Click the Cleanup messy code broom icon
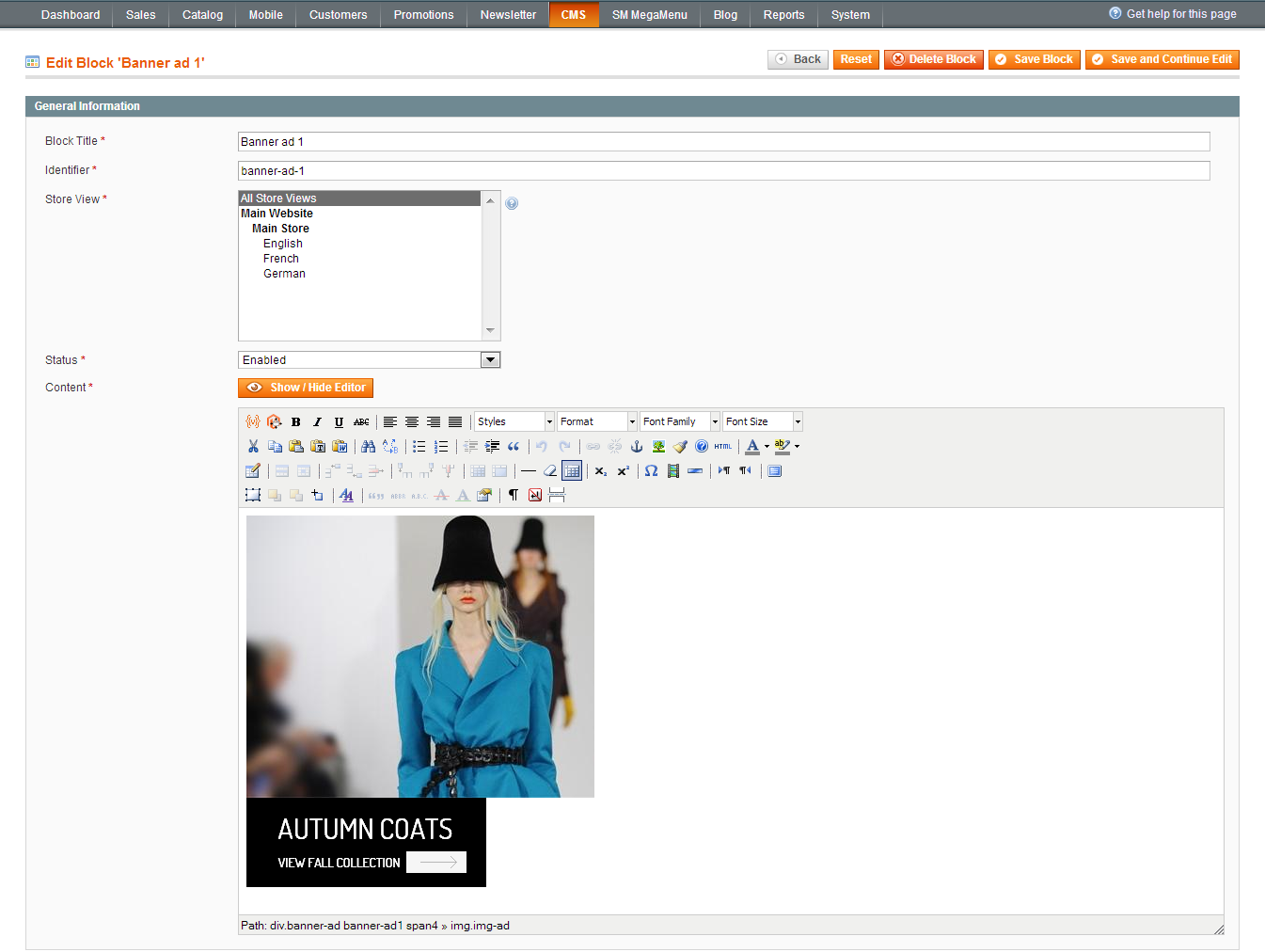Image resolution: width=1265 pixels, height=952 pixels. point(680,446)
